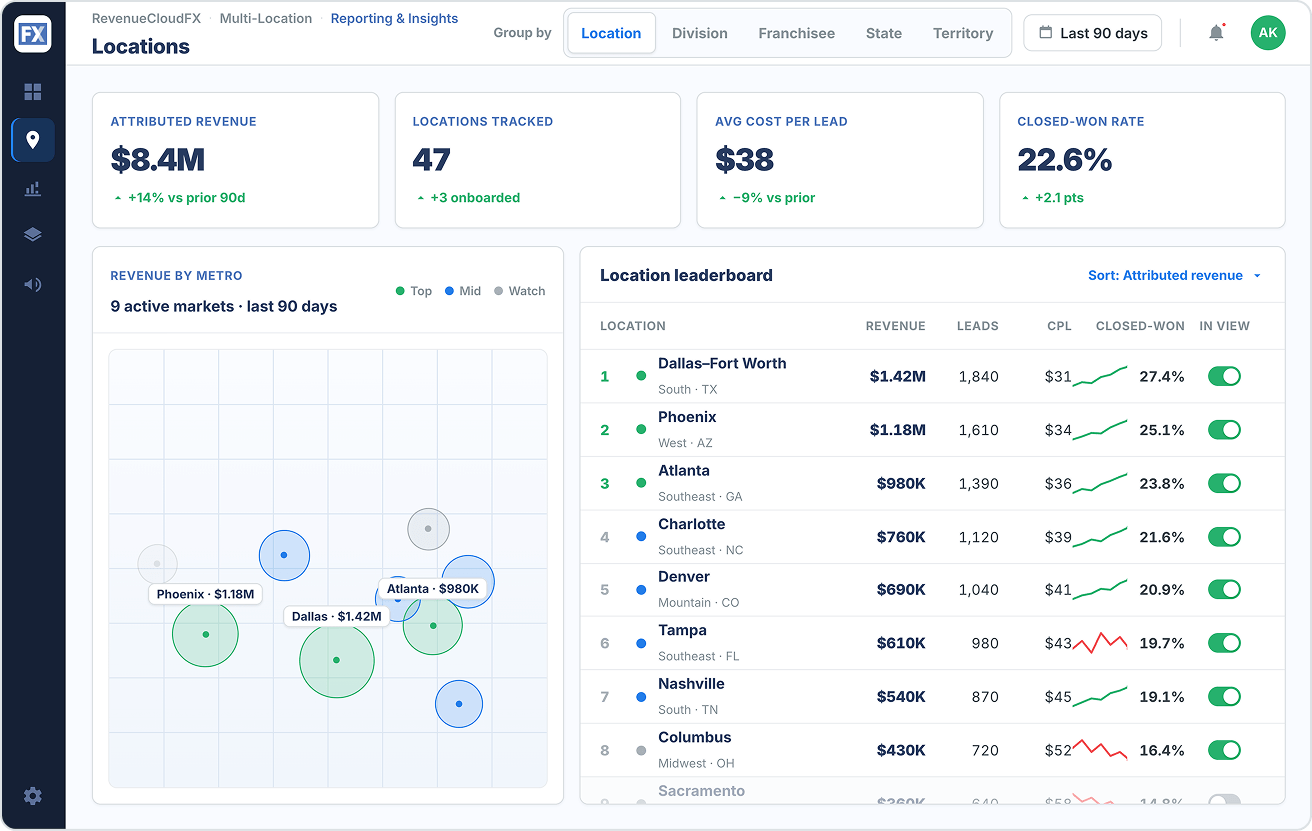The image size is (1312, 831).
Task: Click the +14% vs prior 90d text
Action: [x=187, y=198]
